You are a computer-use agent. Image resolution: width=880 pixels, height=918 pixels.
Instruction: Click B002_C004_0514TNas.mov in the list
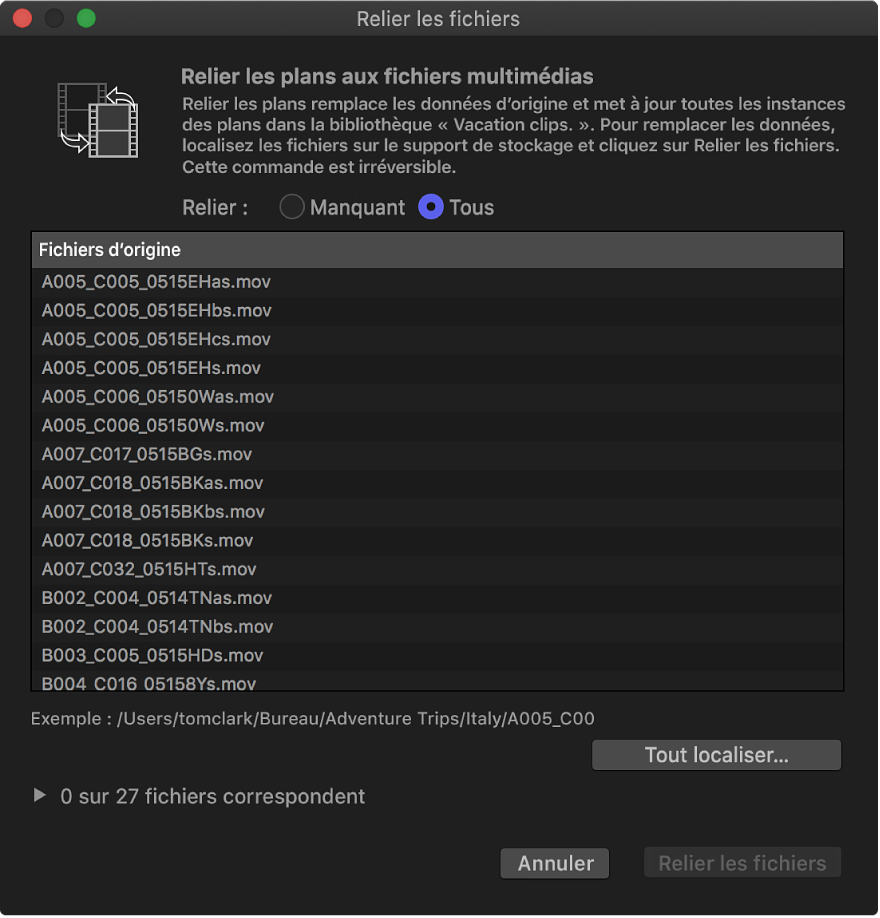point(156,598)
